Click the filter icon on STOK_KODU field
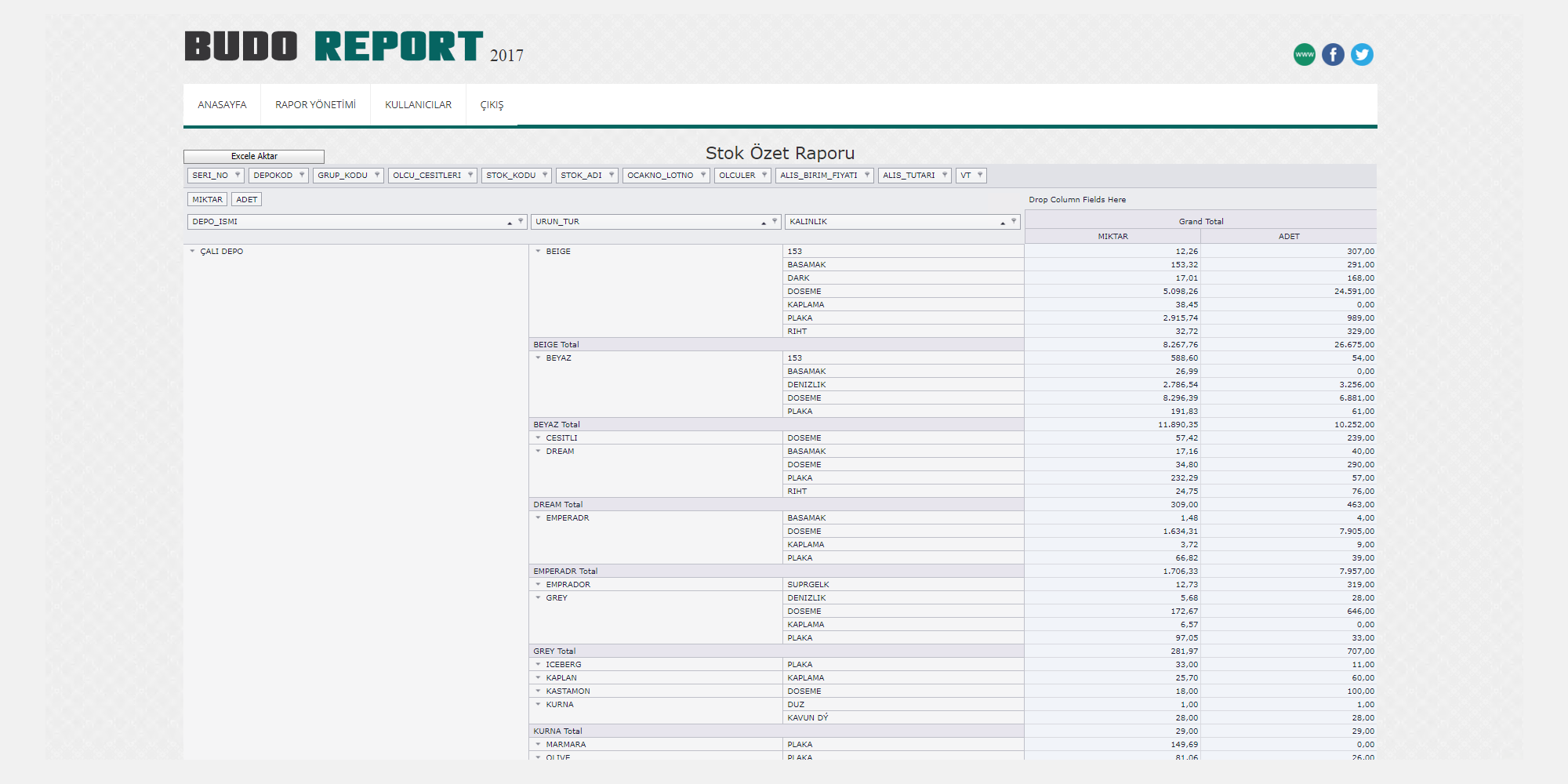 [545, 176]
